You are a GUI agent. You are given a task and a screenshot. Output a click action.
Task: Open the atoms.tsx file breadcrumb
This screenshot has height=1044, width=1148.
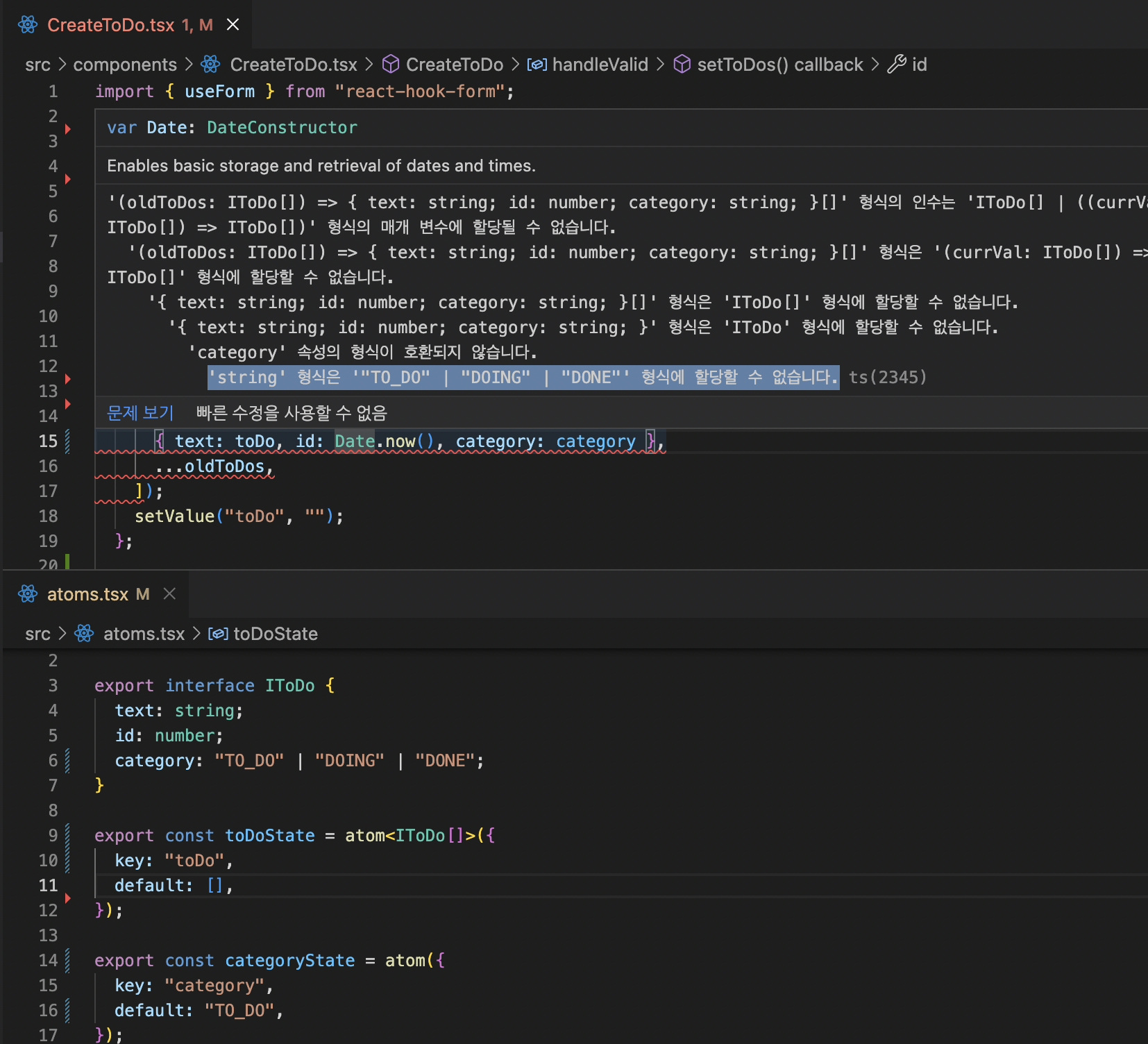[x=144, y=633]
